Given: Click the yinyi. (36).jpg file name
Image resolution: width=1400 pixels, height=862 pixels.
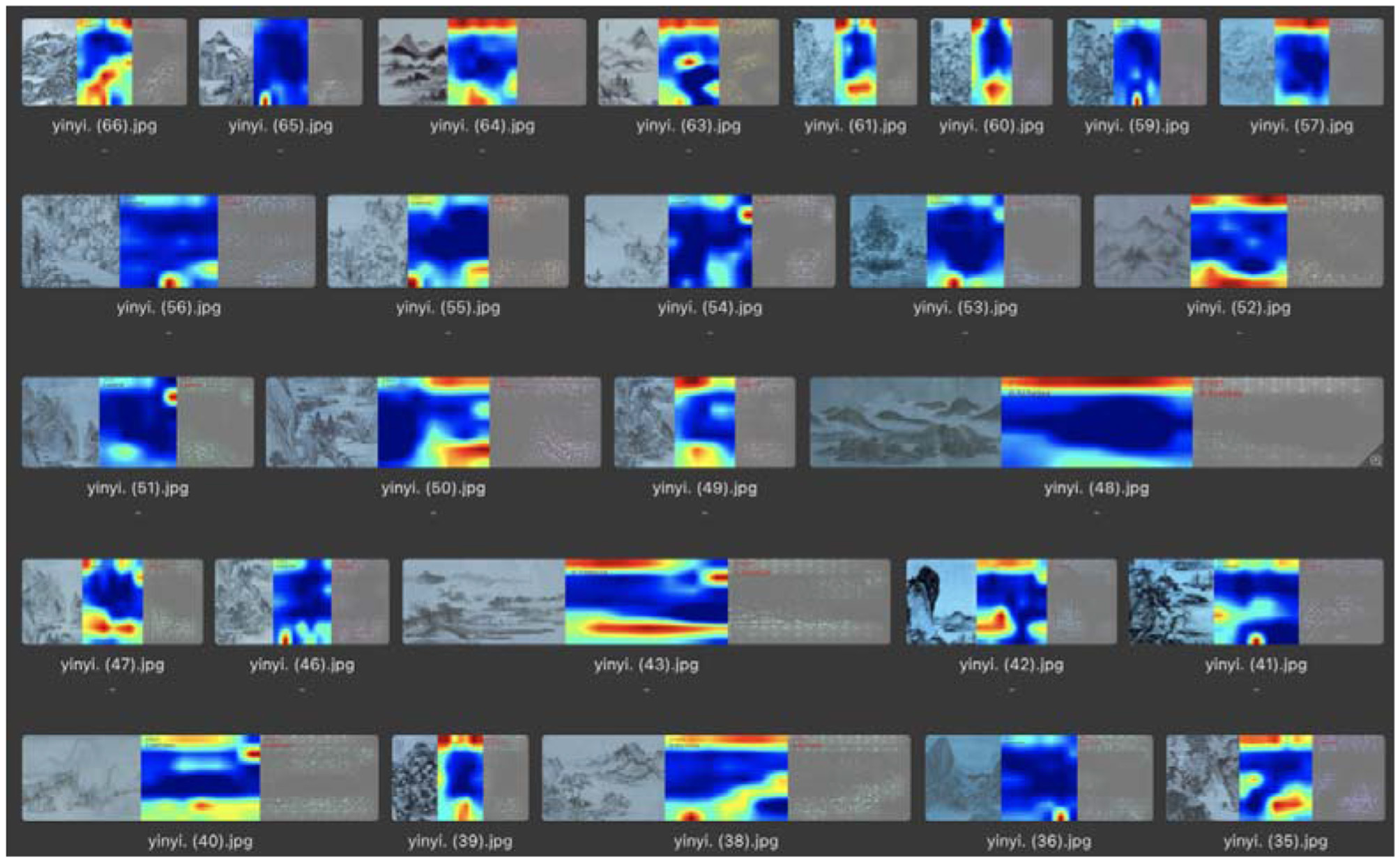Looking at the screenshot, I should tap(1038, 842).
